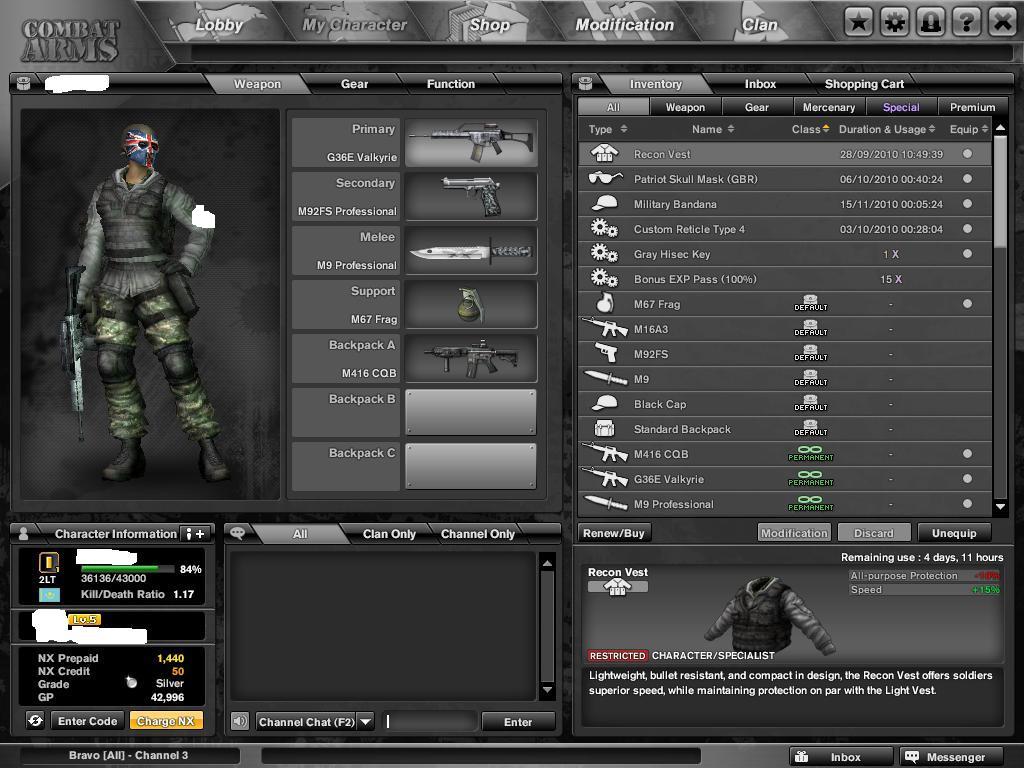Click the Charge NX button
The height and width of the screenshot is (768, 1024).
(x=166, y=721)
